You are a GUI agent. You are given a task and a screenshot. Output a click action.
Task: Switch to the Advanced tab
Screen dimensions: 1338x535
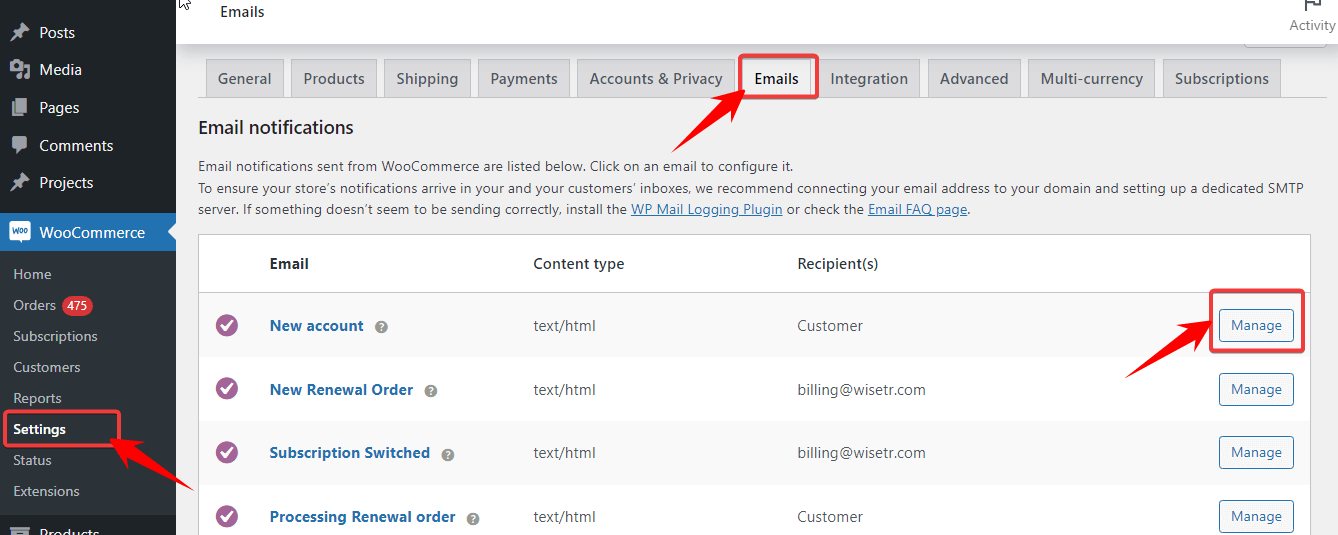[974, 79]
